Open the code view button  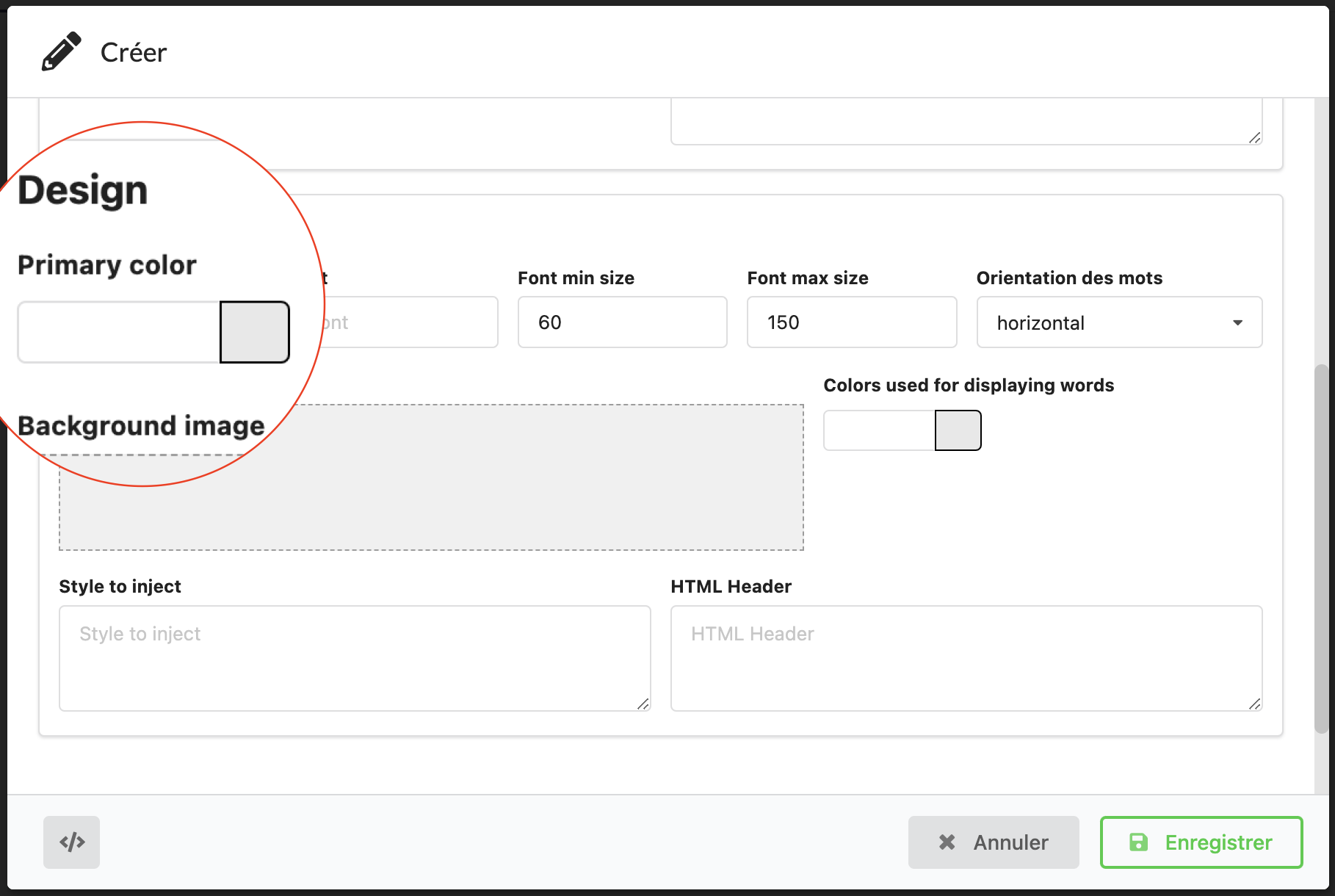pos(72,842)
